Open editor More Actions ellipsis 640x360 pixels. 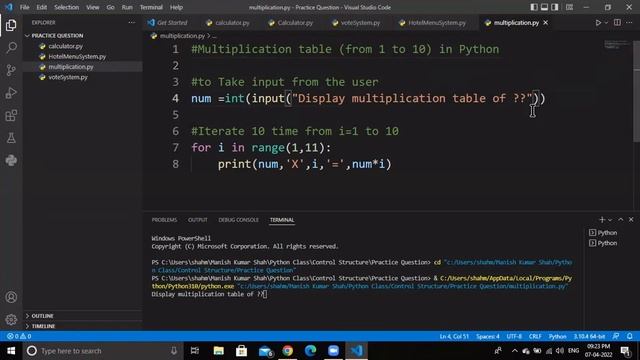[629, 23]
